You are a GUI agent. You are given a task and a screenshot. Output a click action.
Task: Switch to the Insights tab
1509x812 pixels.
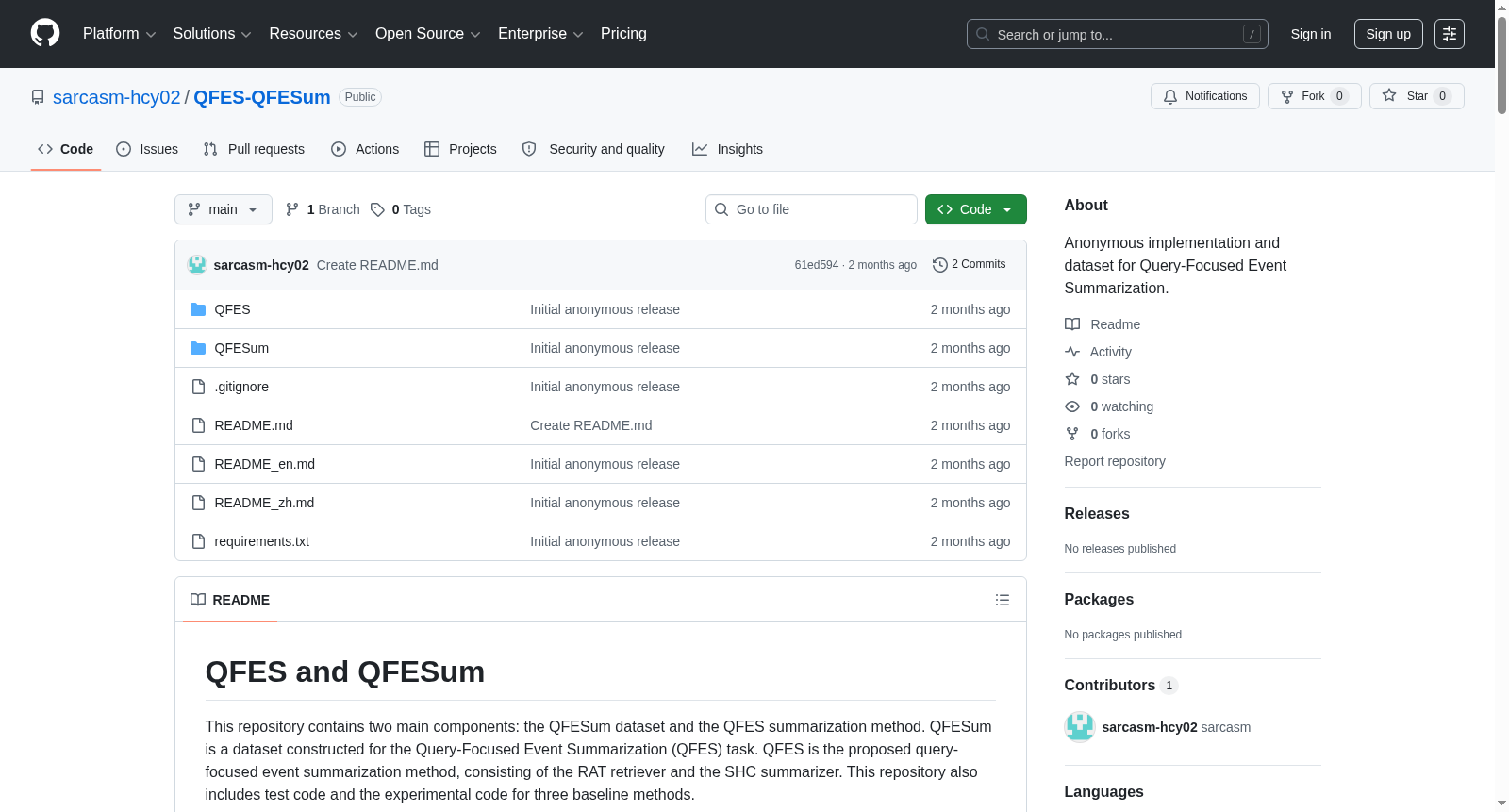point(727,149)
